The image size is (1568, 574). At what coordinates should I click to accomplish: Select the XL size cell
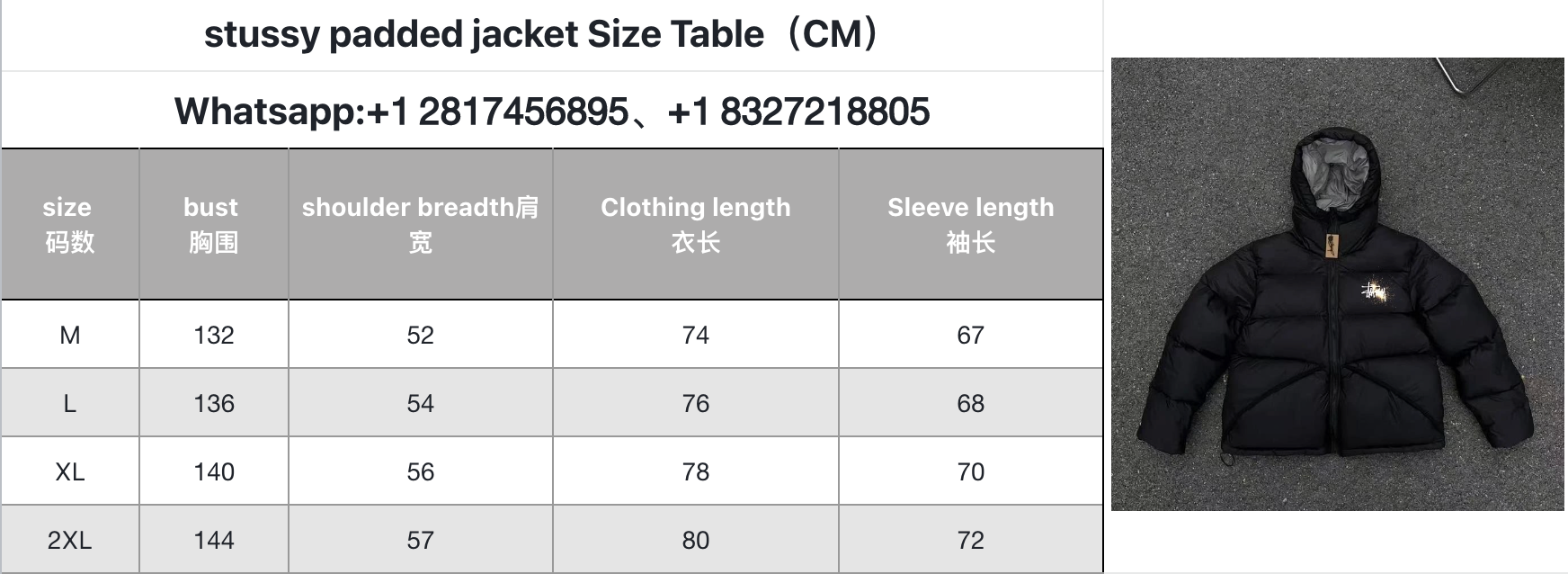70,471
